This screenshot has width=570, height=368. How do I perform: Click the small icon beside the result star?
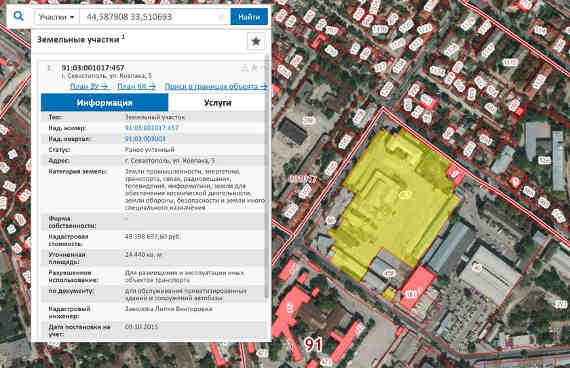pyautogui.click(x=245, y=67)
